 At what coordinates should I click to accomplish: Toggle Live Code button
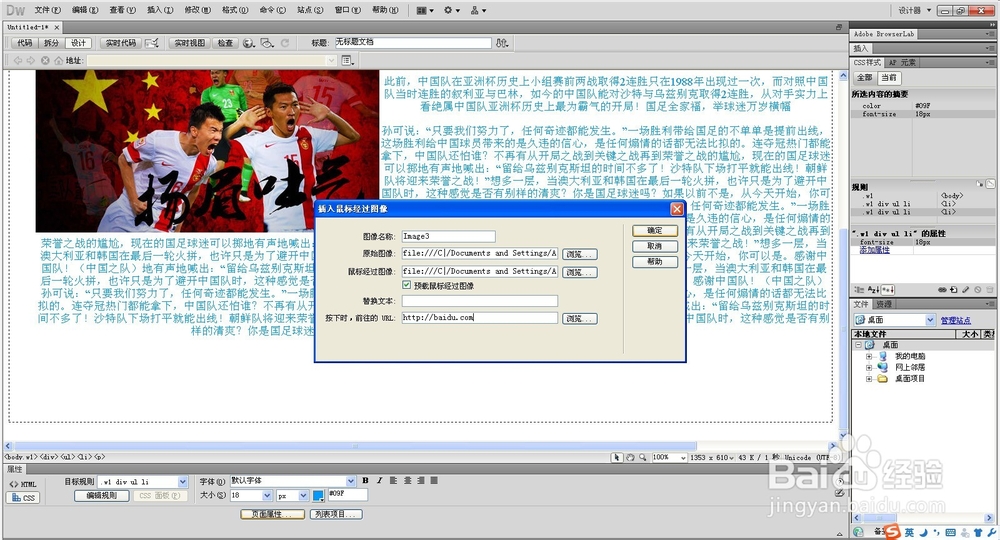pyautogui.click(x=121, y=43)
